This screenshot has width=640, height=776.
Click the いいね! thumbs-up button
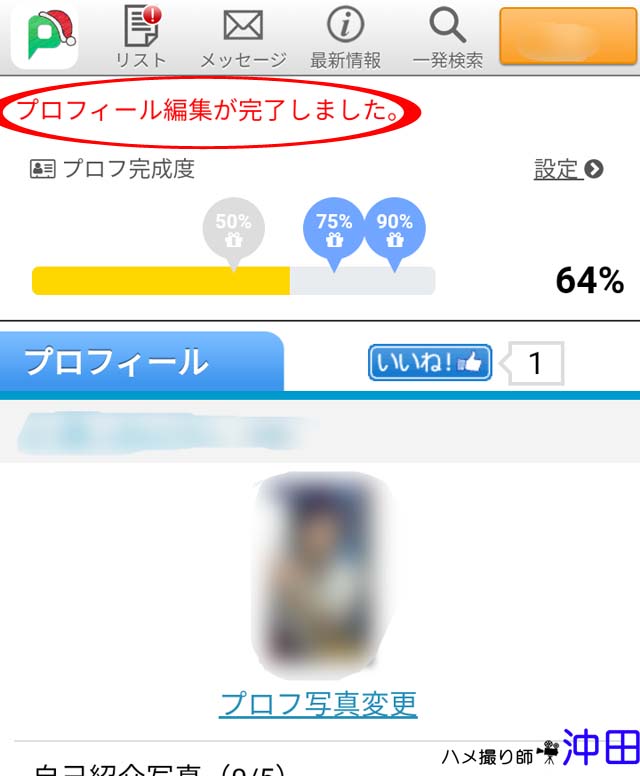pyautogui.click(x=430, y=363)
